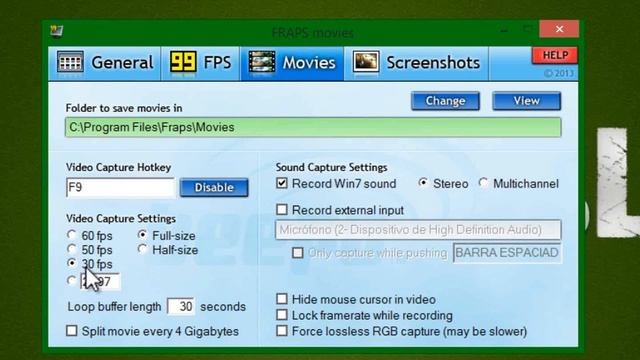
Task: Click the General tab keyboard icon
Action: pyautogui.click(x=70, y=62)
